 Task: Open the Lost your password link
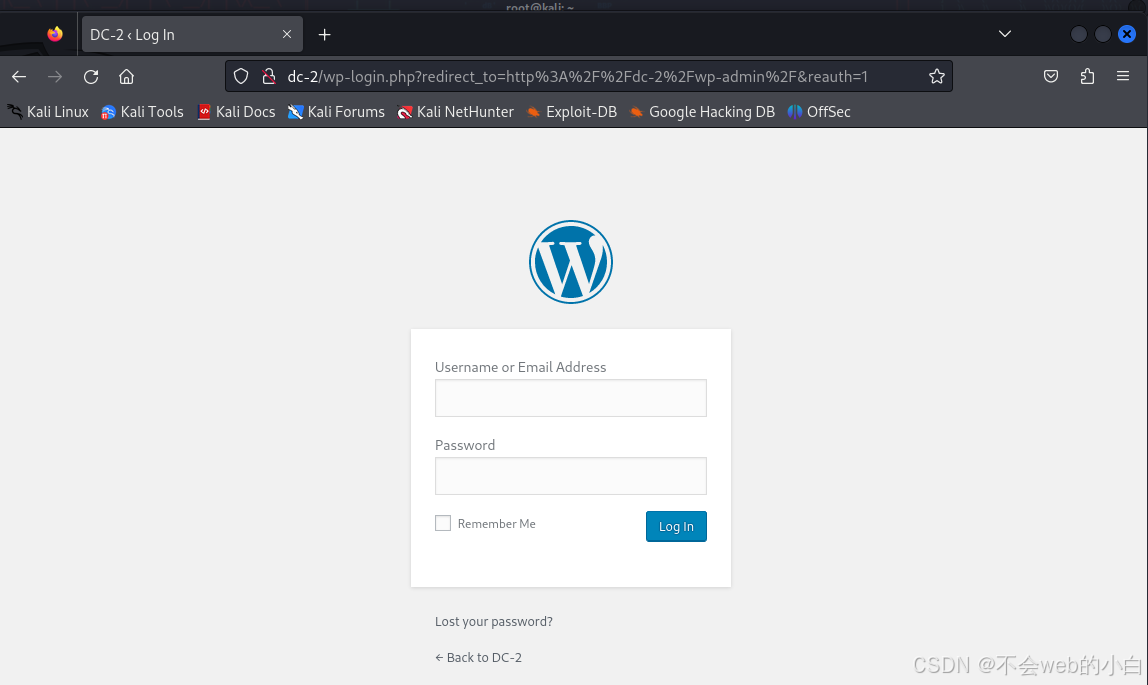click(493, 621)
